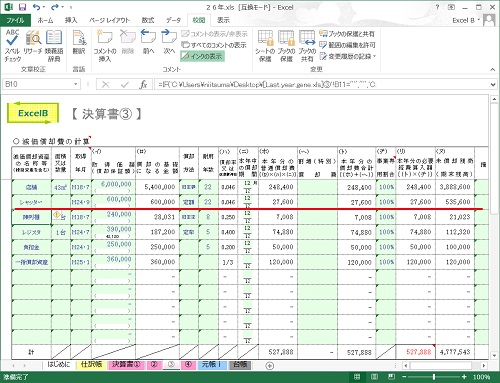Screen dimensions: 500x383
Task: Click the zoom in plus button
Action: pyautogui.click(x=464, y=377)
